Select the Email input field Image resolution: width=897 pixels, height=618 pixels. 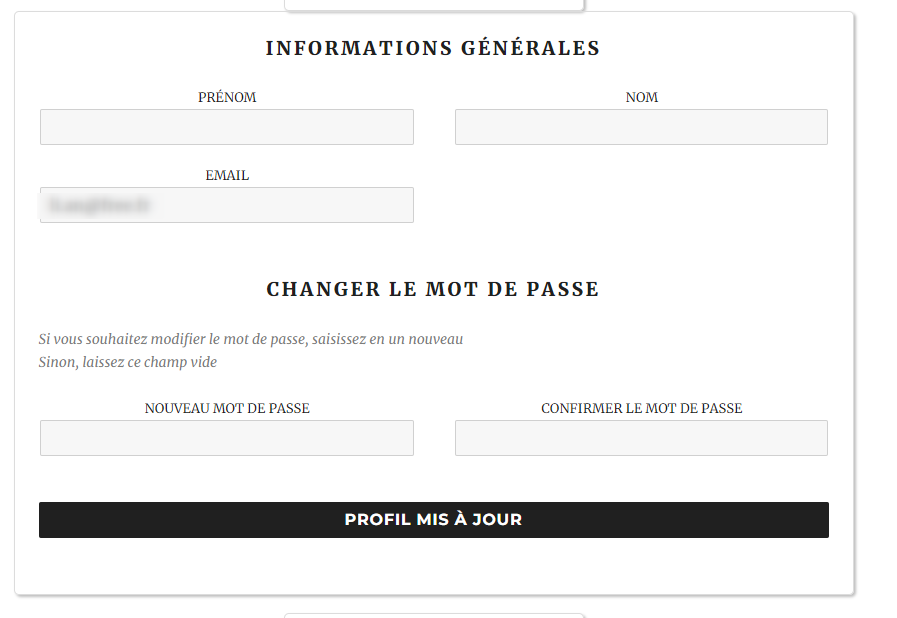[227, 205]
